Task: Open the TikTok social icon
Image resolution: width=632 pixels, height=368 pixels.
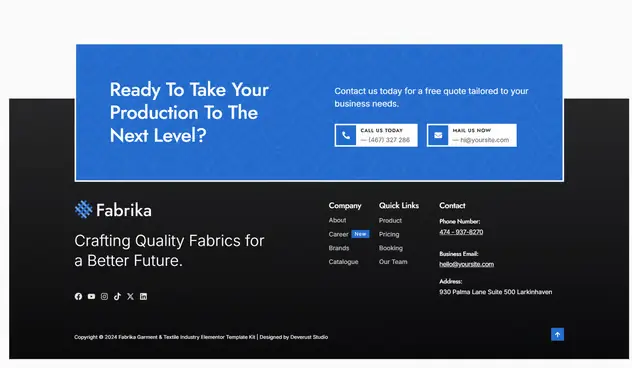Action: click(x=117, y=296)
